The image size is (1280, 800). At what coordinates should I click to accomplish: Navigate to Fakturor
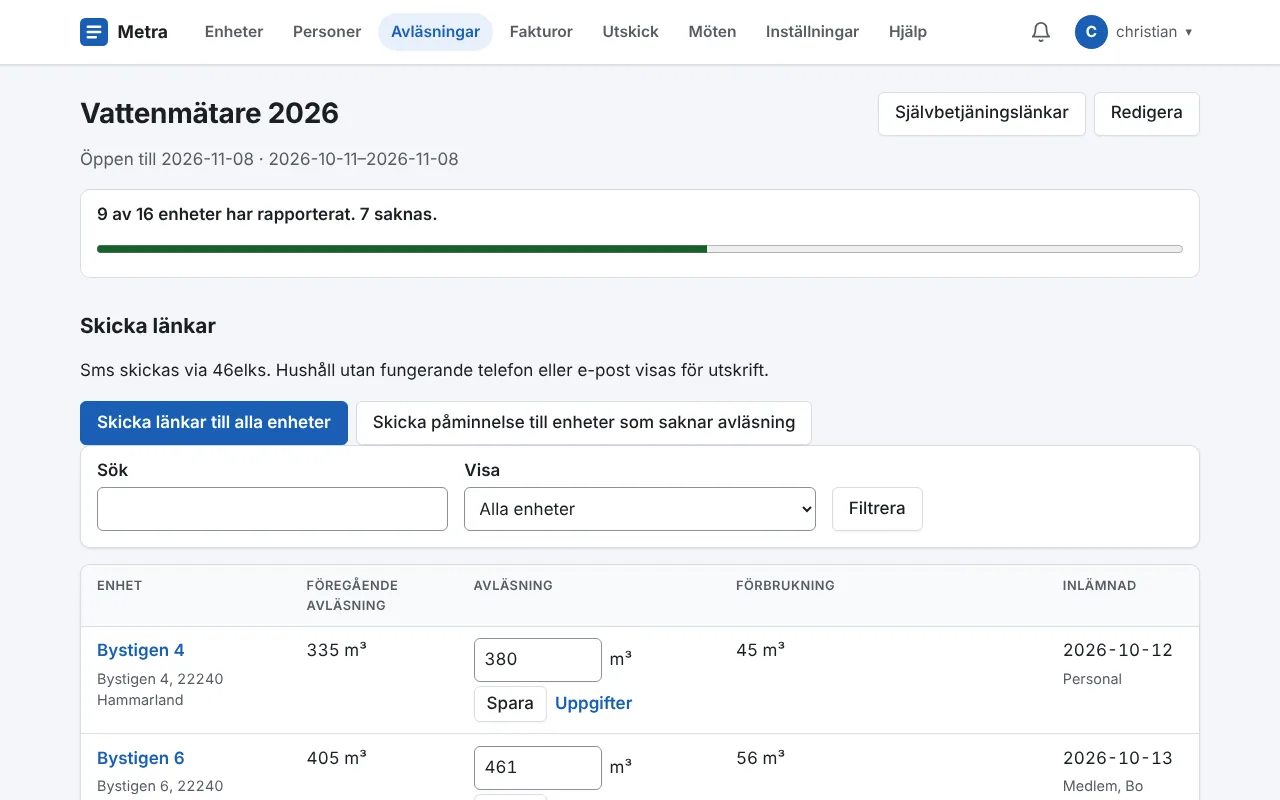point(541,32)
